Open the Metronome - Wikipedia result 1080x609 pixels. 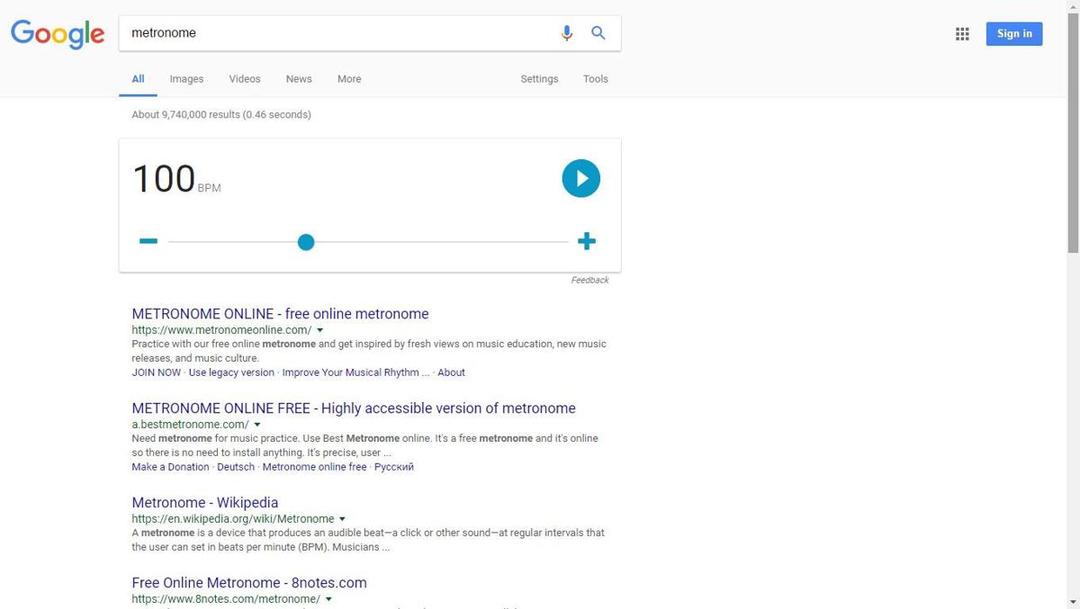pos(205,502)
